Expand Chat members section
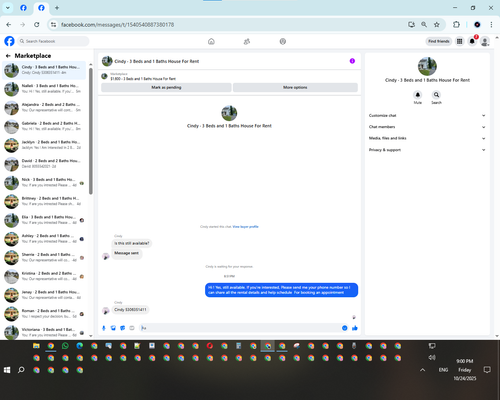 point(427,127)
